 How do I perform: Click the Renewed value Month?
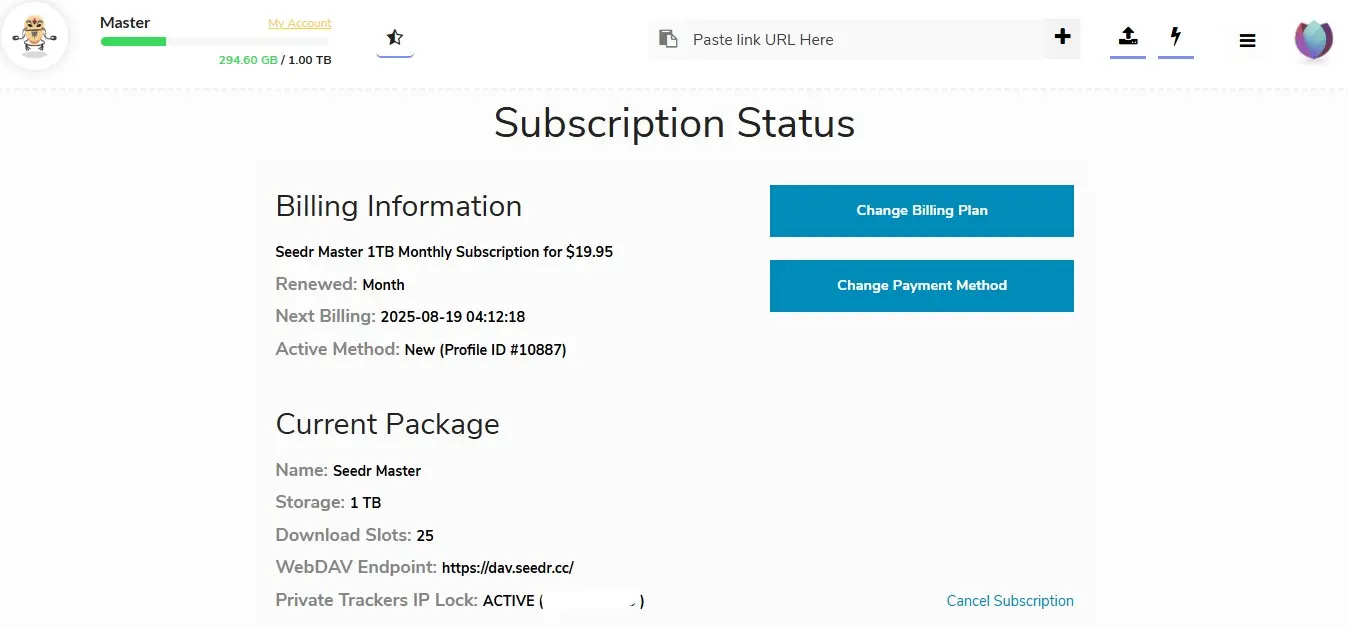point(383,285)
